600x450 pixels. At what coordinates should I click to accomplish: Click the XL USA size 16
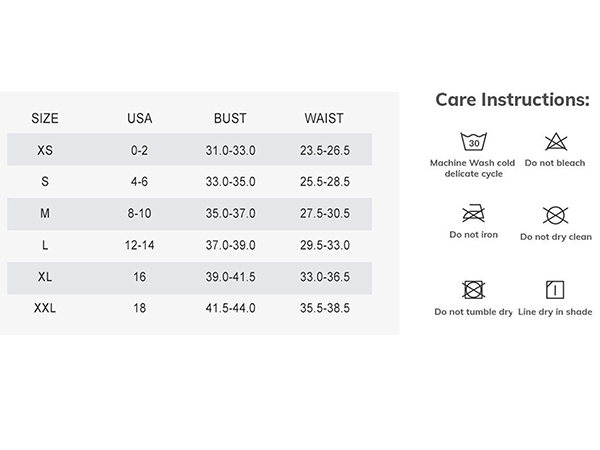coord(140,277)
